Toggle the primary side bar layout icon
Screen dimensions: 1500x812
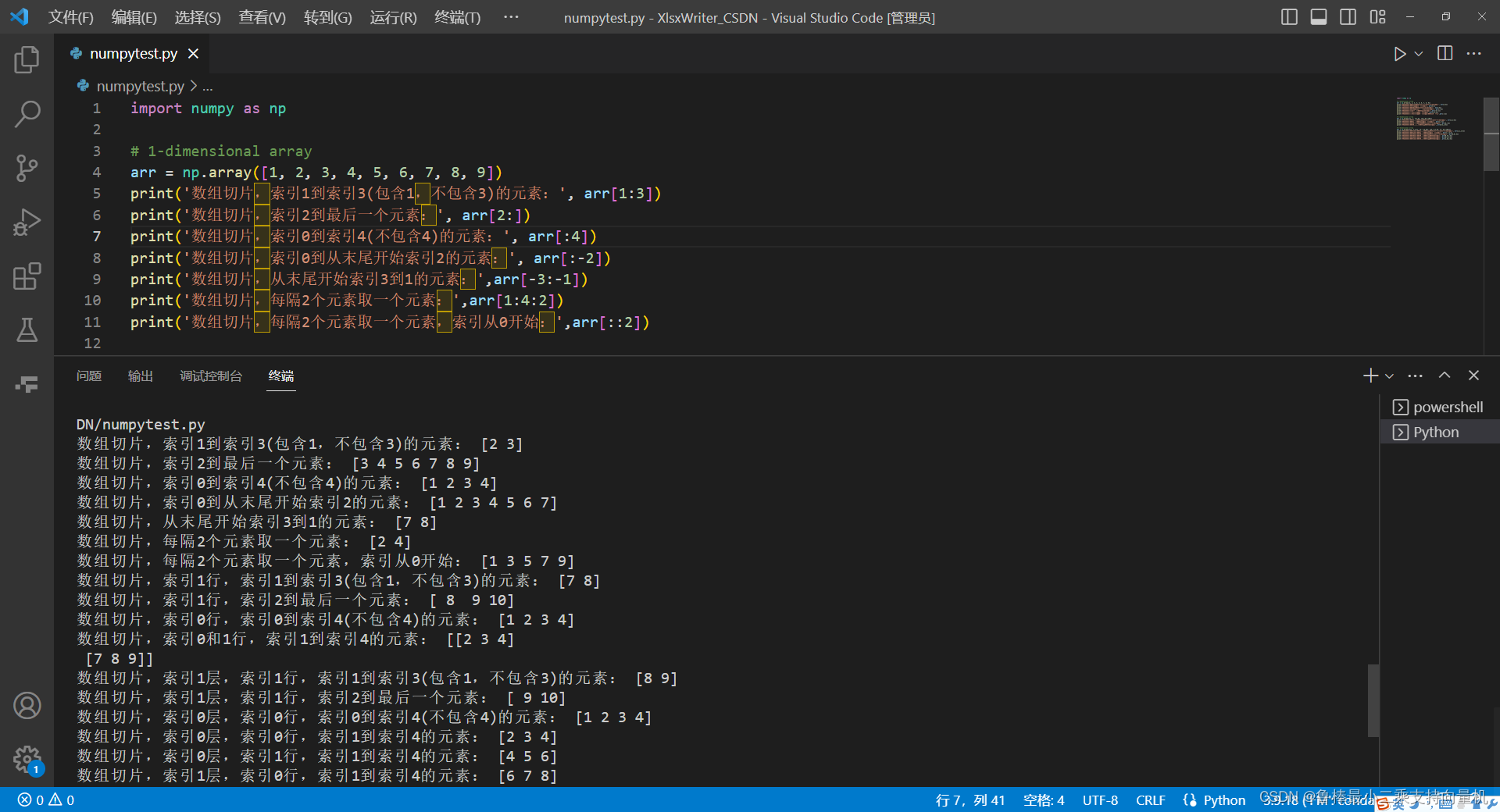1289,17
